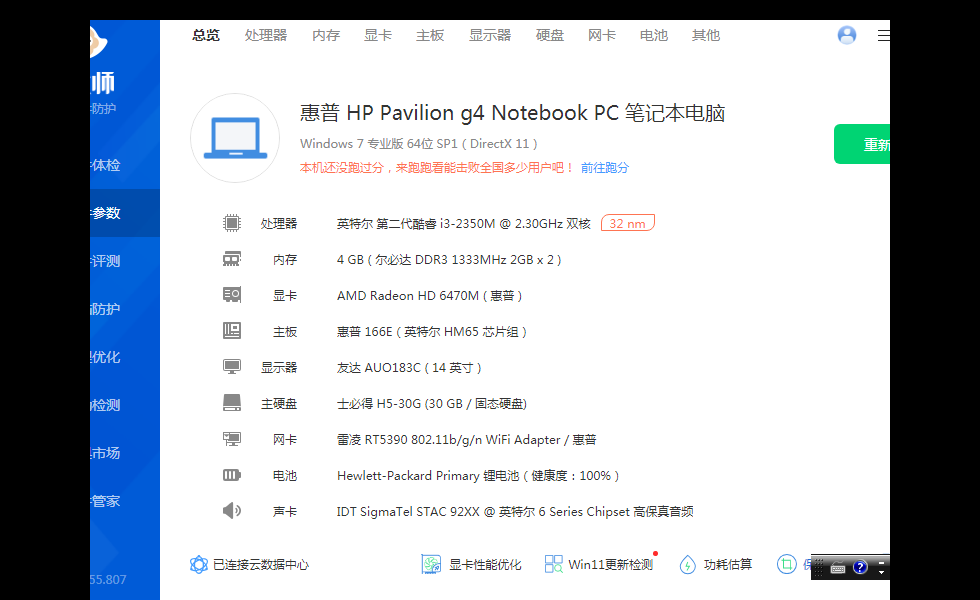980x600 pixels.
Task: Open the 评测 sidebar item
Action: pos(125,261)
